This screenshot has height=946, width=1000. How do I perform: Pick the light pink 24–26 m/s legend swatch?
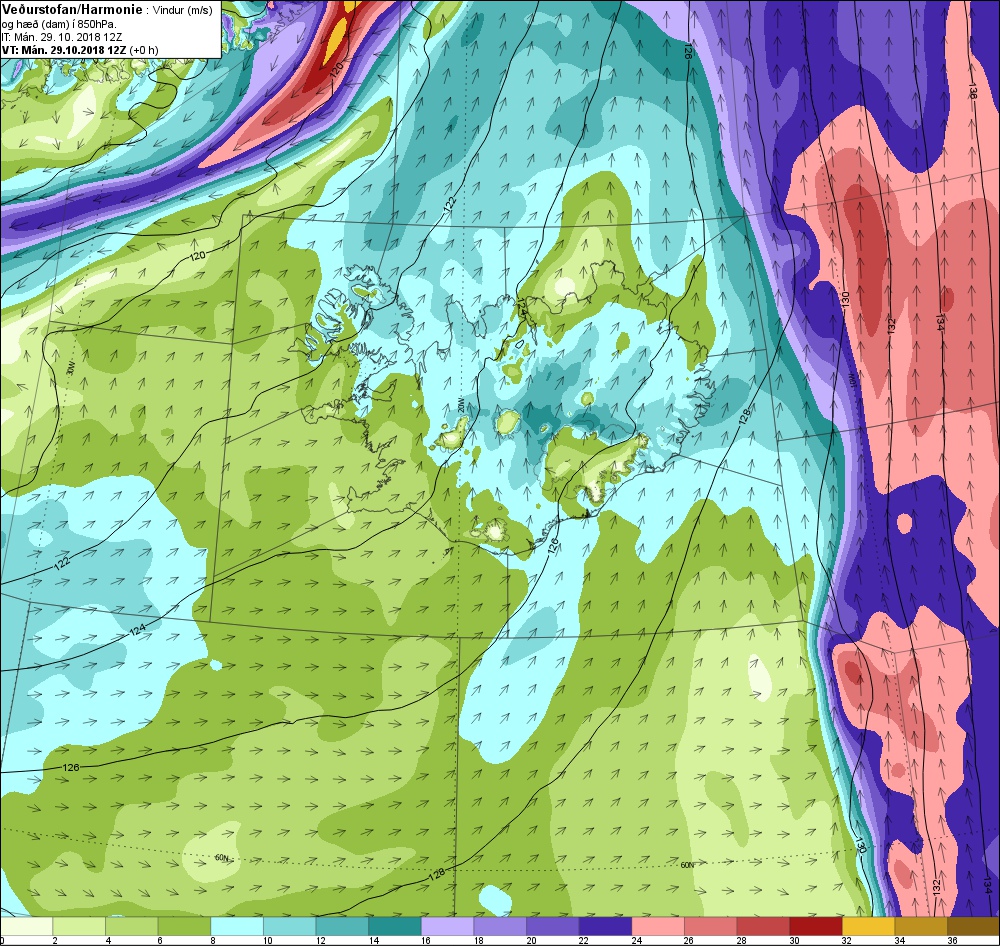(658, 926)
